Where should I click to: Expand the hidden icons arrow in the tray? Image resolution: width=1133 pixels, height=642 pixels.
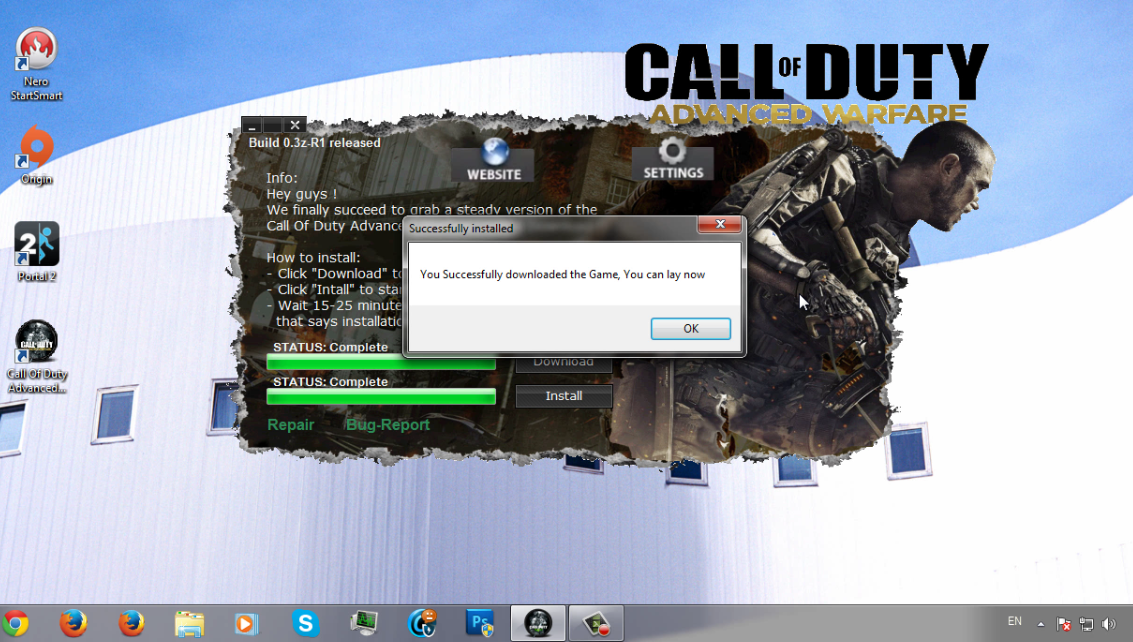pos(1040,622)
